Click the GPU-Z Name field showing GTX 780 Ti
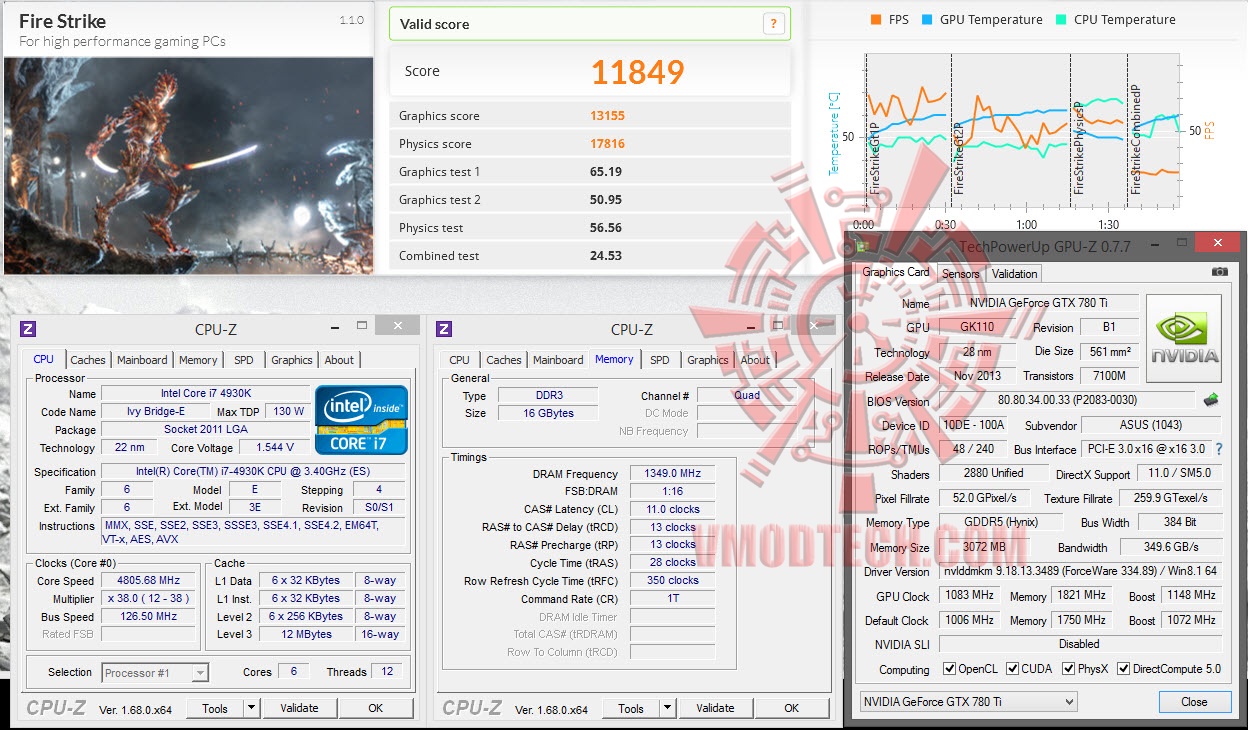Viewport: 1248px width, 730px height. tap(1038, 303)
